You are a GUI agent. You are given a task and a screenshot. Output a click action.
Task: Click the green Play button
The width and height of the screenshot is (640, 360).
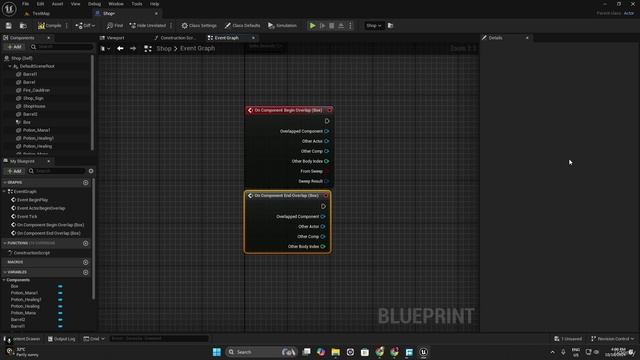click(313, 26)
